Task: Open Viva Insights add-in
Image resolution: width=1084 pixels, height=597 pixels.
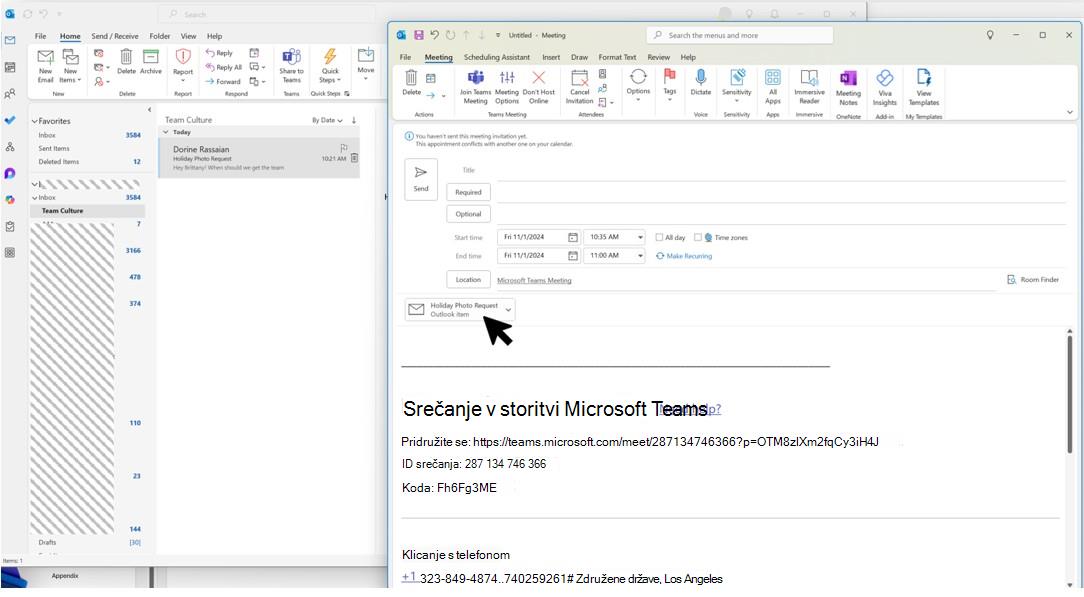Action: [x=885, y=88]
